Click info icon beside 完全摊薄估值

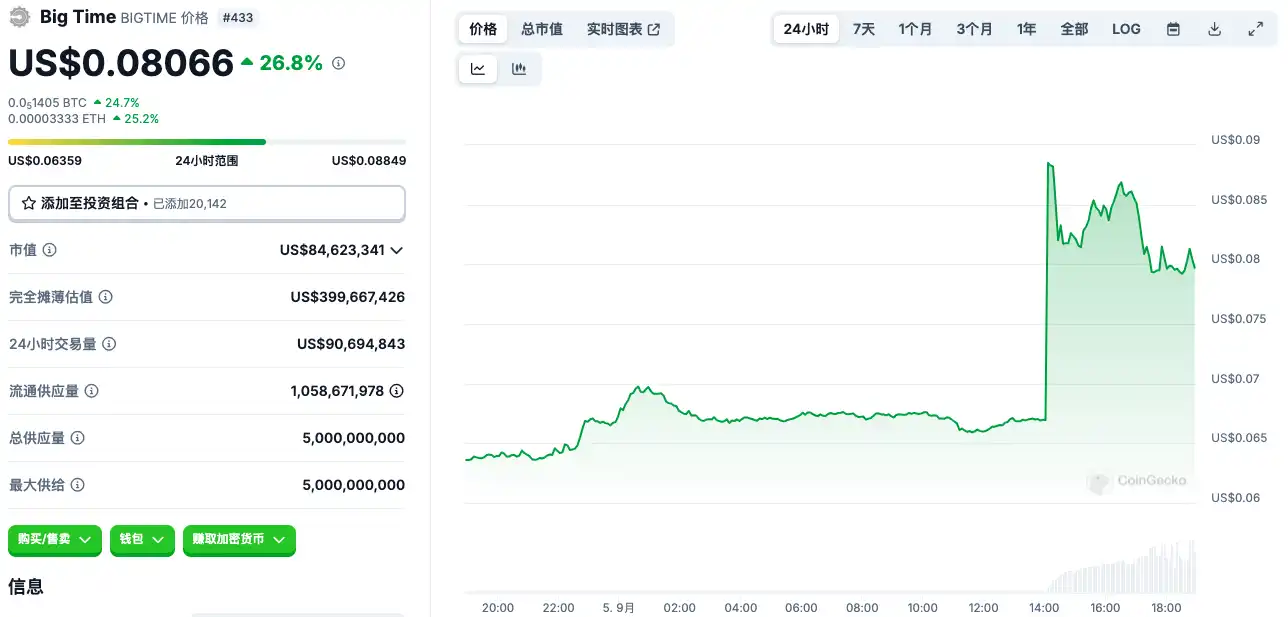pos(105,297)
